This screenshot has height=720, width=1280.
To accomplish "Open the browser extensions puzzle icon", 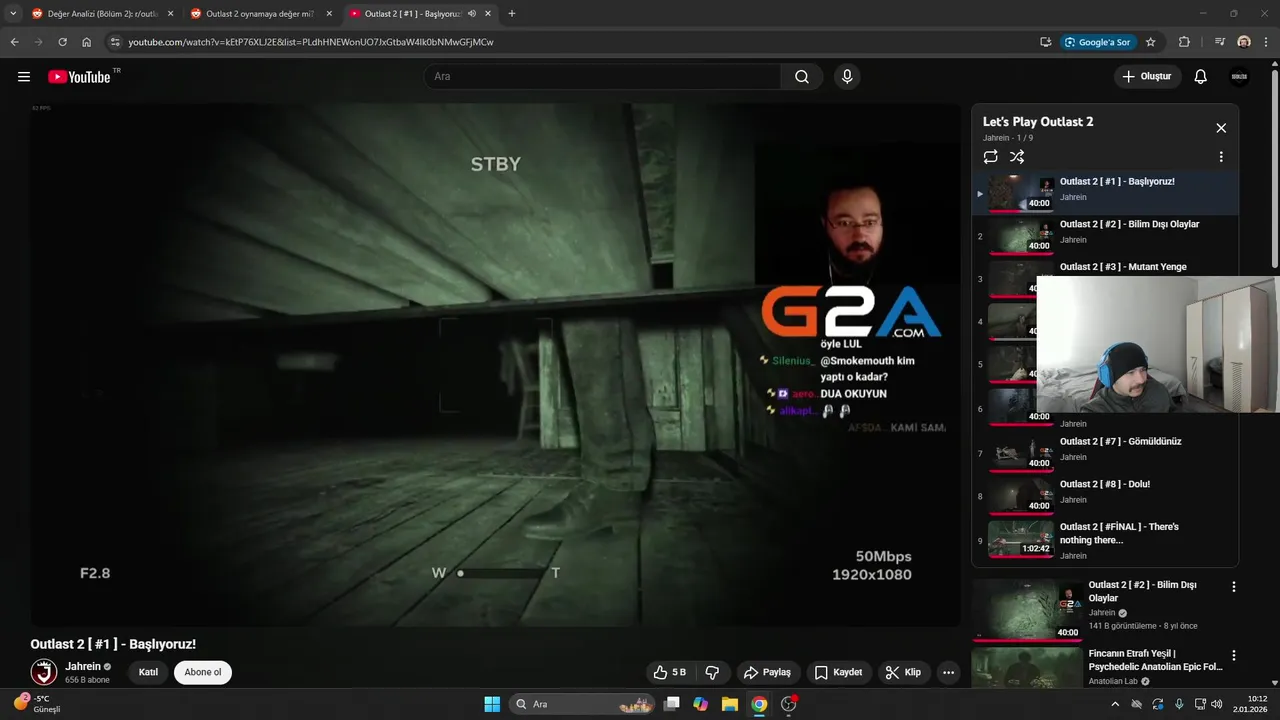I will pos(1184,42).
